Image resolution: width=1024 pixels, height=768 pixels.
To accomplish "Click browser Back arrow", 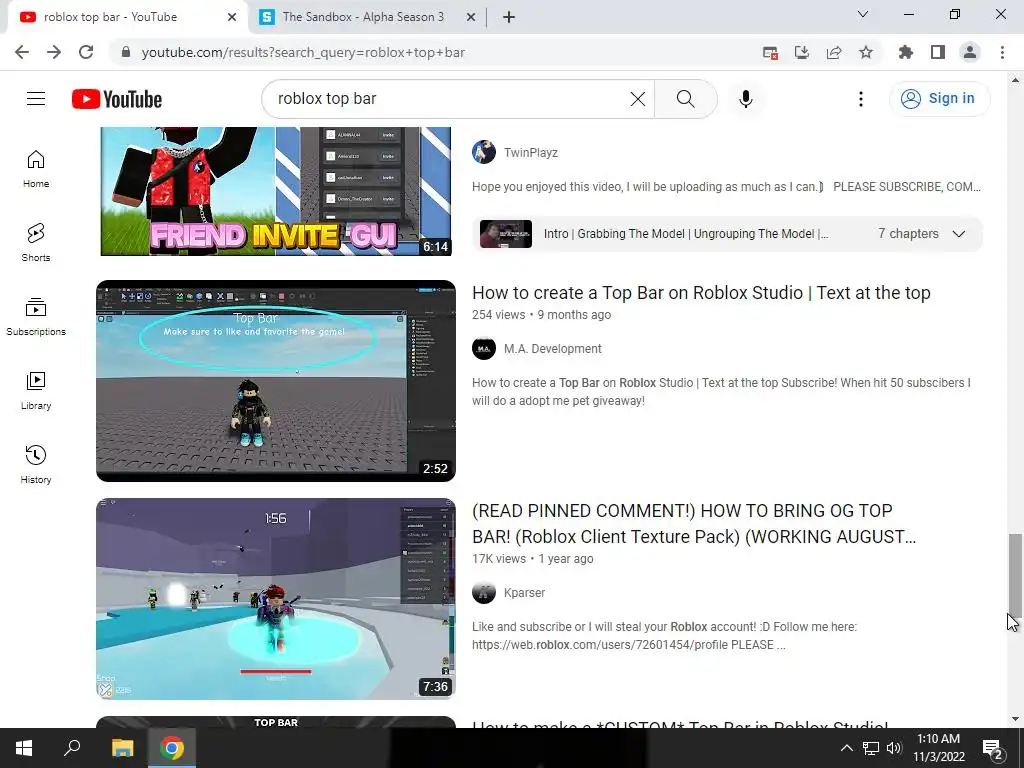I will pos(22,52).
